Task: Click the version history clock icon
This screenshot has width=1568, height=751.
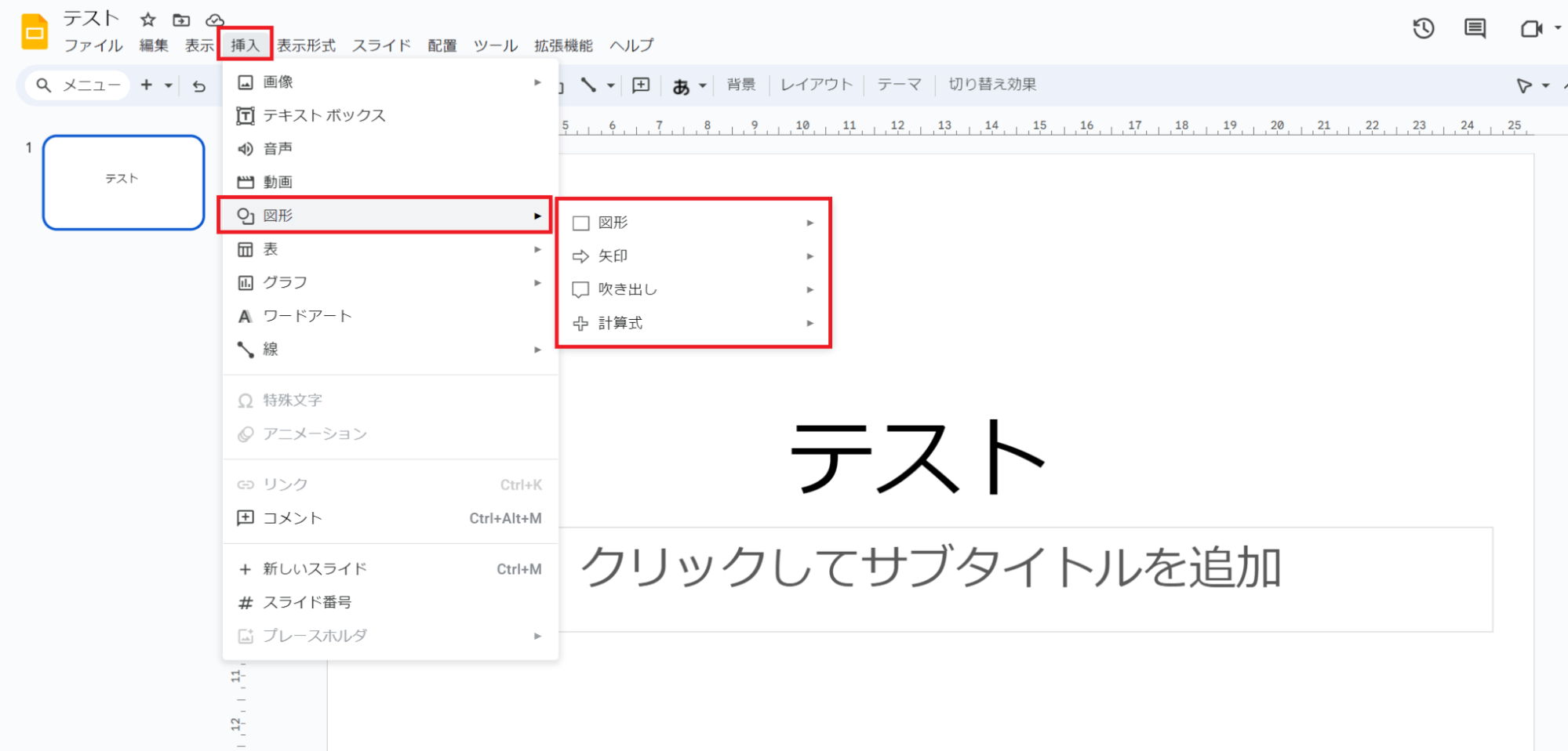Action: click(1423, 29)
